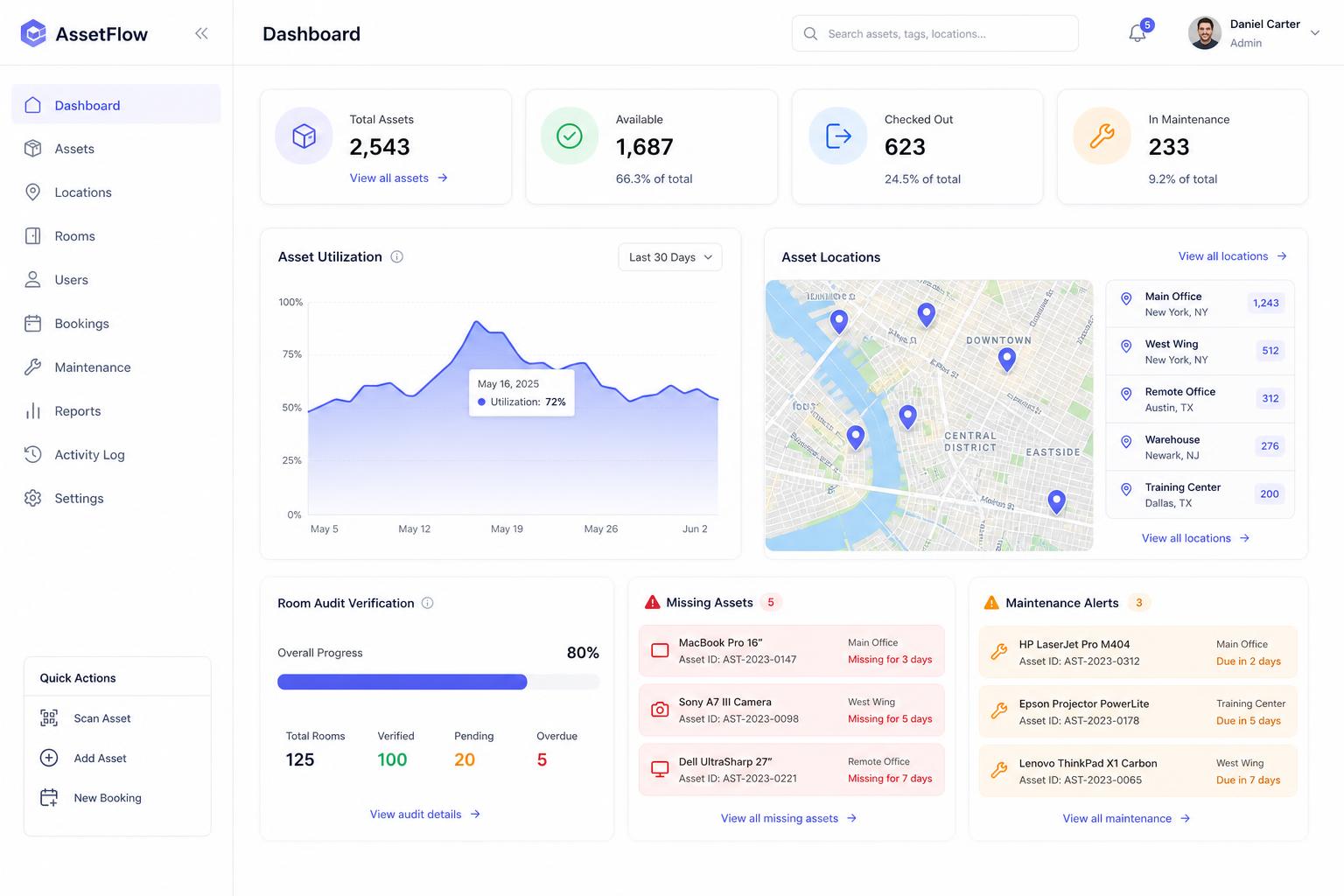
Task: Click the Epson Projector wrench icon
Action: tap(998, 711)
